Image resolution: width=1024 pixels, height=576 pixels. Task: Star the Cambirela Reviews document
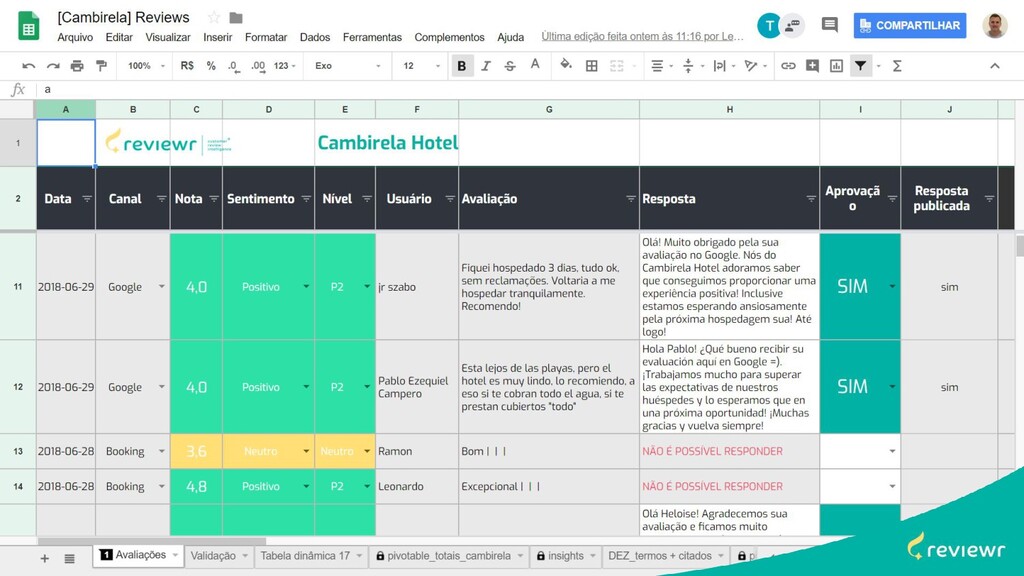click(x=214, y=18)
